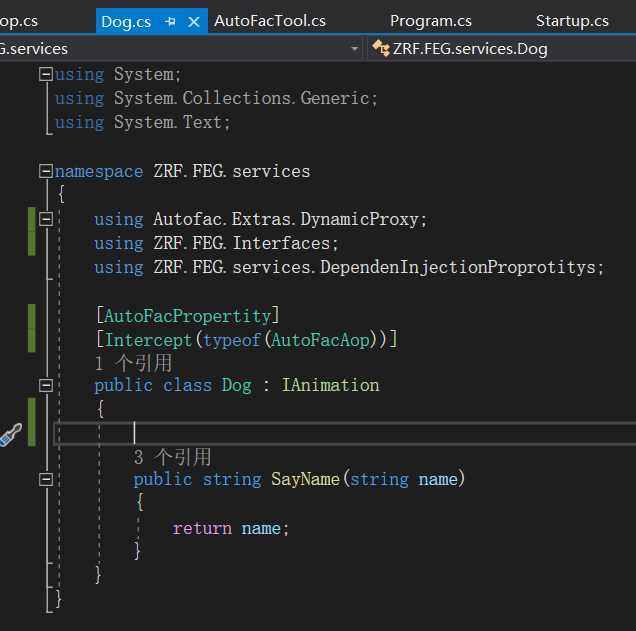Click the '1 个引用' CodeLens above Dog class

pyautogui.click(x=133, y=363)
